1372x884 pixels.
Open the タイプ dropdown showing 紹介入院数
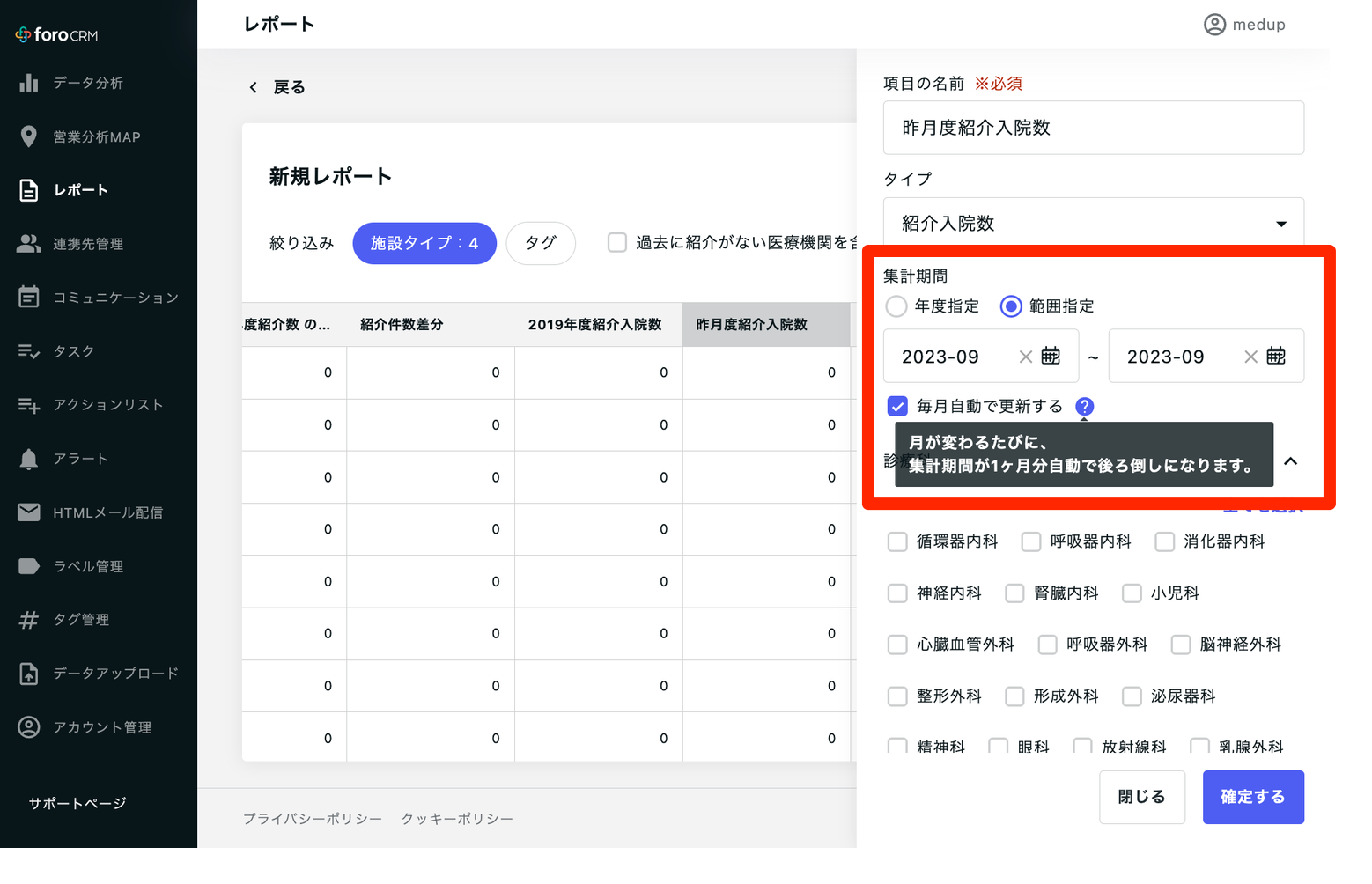1094,224
